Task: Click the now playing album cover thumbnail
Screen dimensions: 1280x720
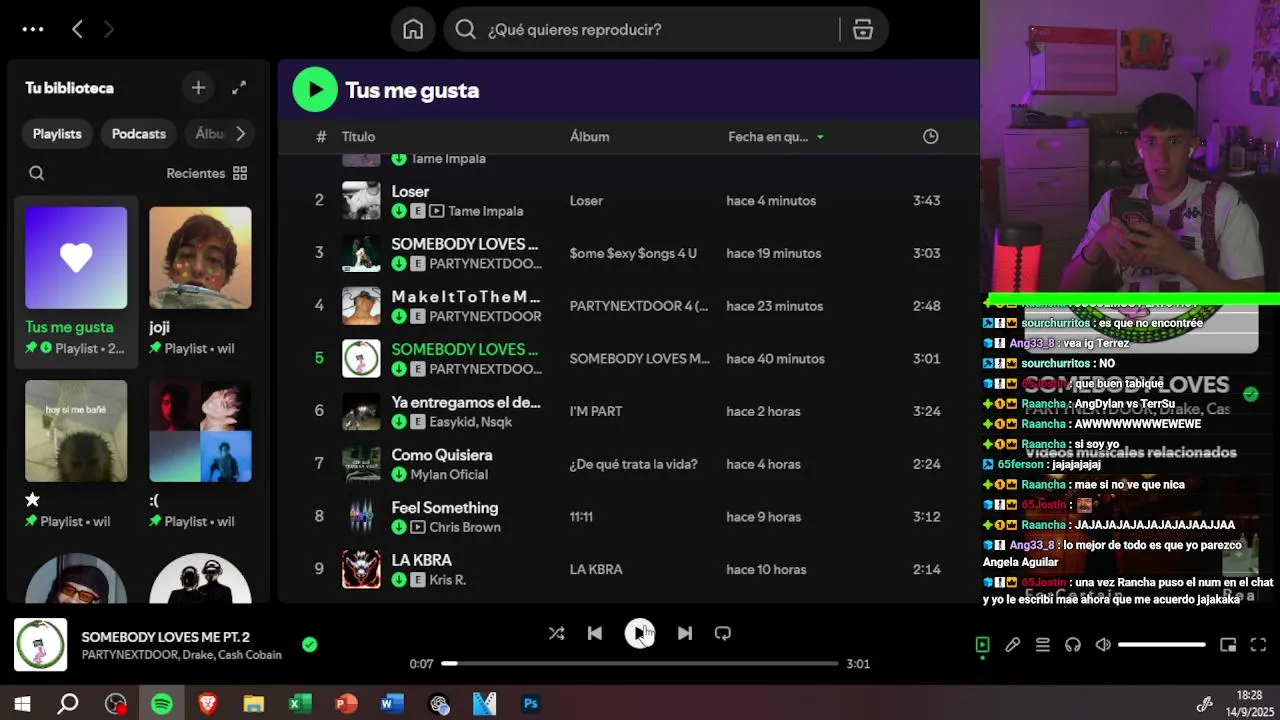Action: [x=40, y=645]
